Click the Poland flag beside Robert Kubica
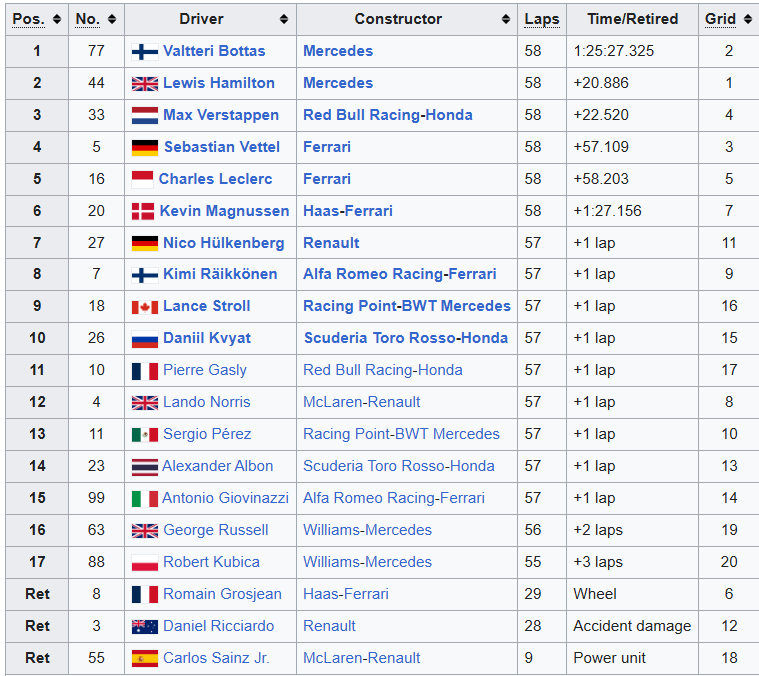Image resolution: width=759 pixels, height=676 pixels. coord(145,562)
